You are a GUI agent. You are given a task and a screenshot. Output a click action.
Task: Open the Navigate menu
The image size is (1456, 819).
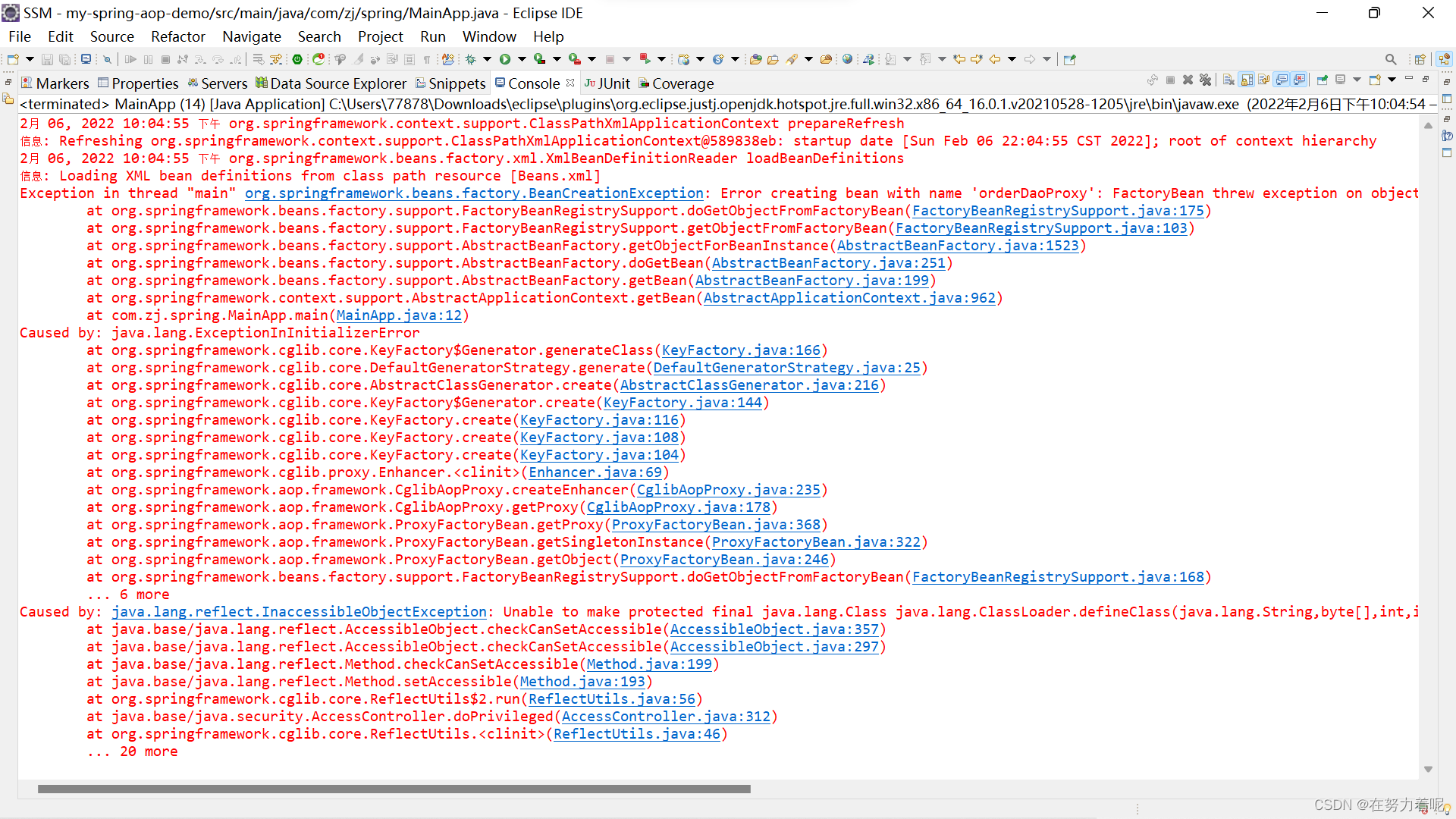[x=252, y=36]
